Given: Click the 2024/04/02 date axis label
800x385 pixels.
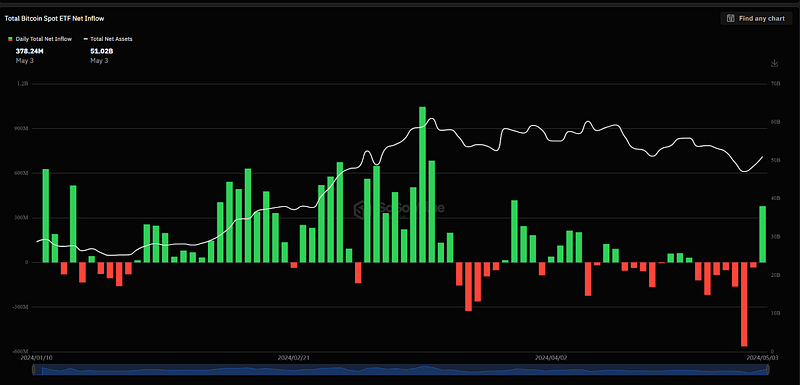Looking at the screenshot, I should [x=551, y=357].
